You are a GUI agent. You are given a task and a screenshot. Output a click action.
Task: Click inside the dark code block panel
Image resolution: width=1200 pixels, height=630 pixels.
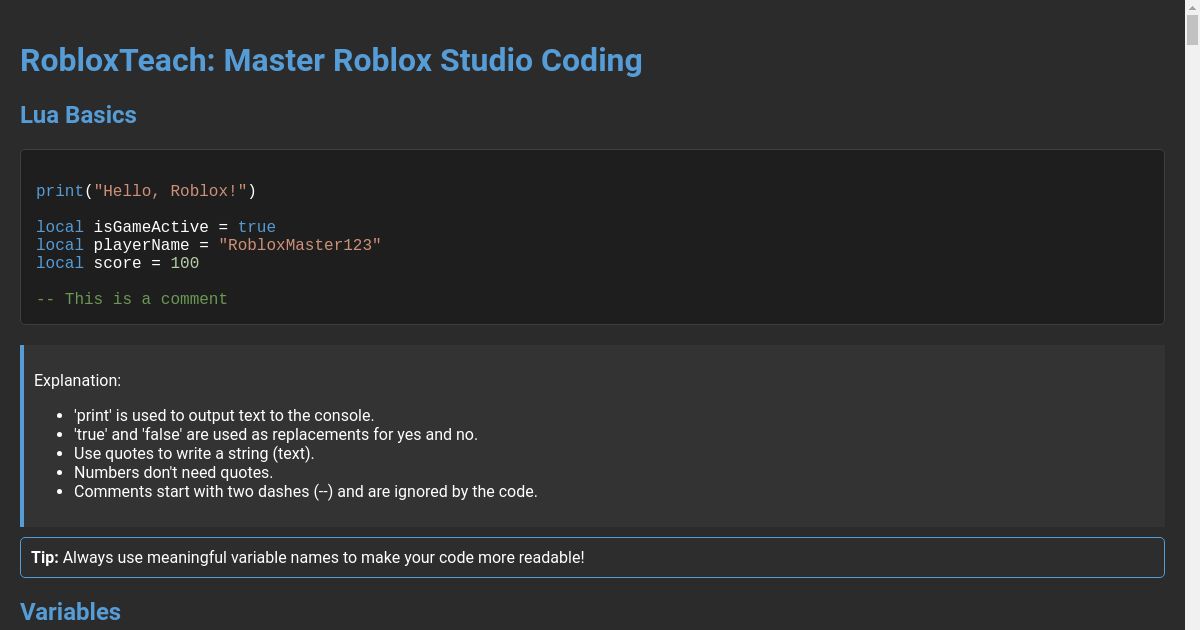pos(592,237)
